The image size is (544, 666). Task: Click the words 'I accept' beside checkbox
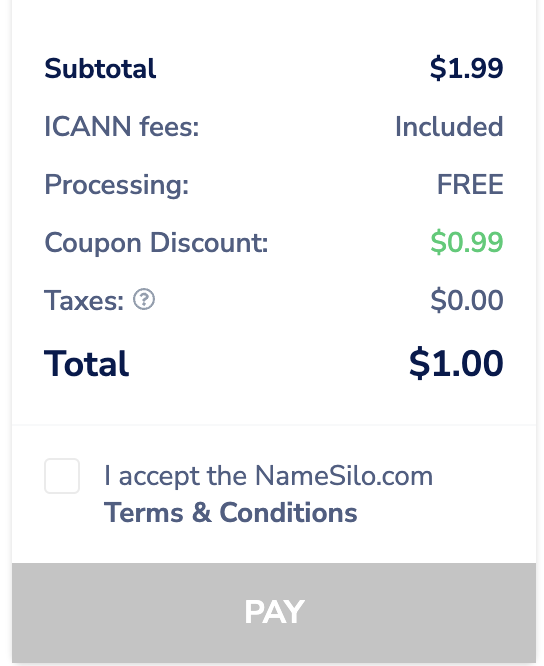[152, 476]
